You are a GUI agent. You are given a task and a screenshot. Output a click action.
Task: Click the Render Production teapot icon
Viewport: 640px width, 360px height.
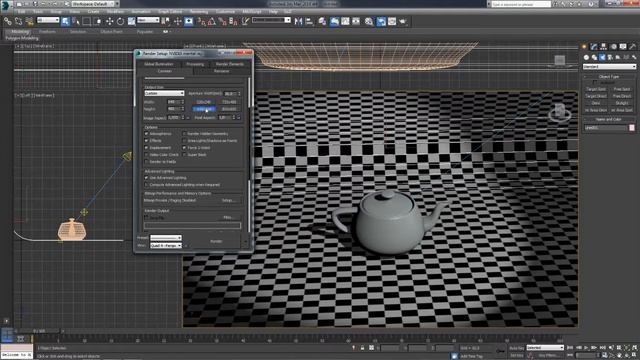(x=403, y=21)
